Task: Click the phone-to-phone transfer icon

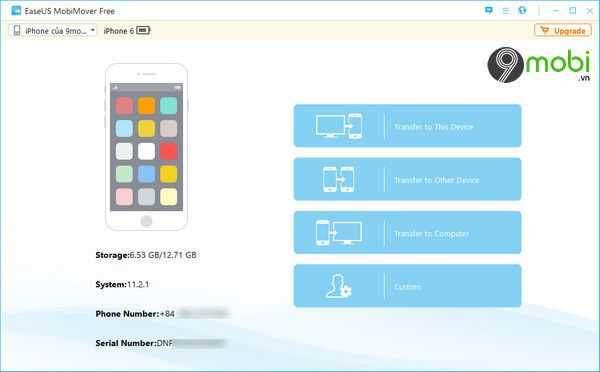Action: pos(339,179)
